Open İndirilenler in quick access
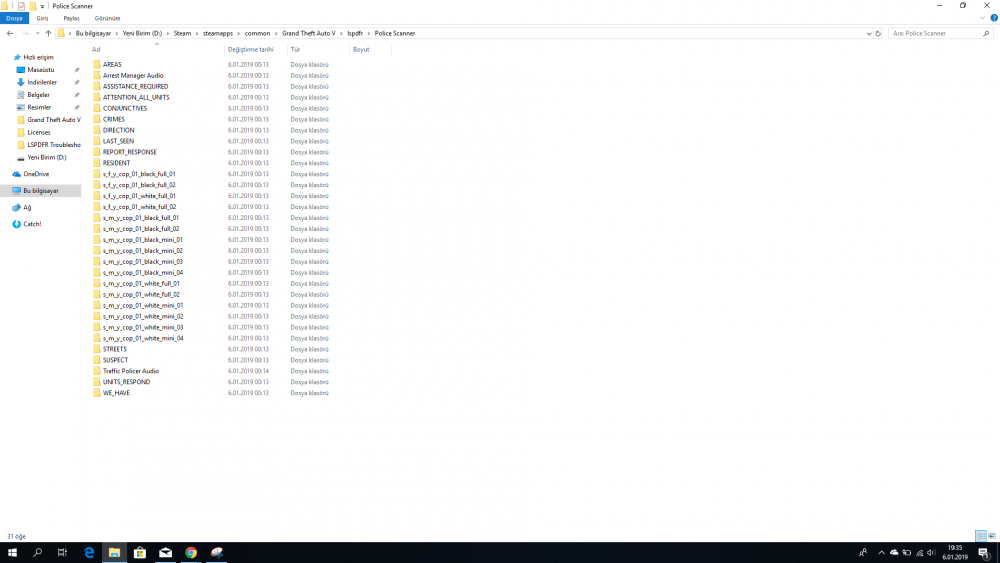 (x=42, y=82)
